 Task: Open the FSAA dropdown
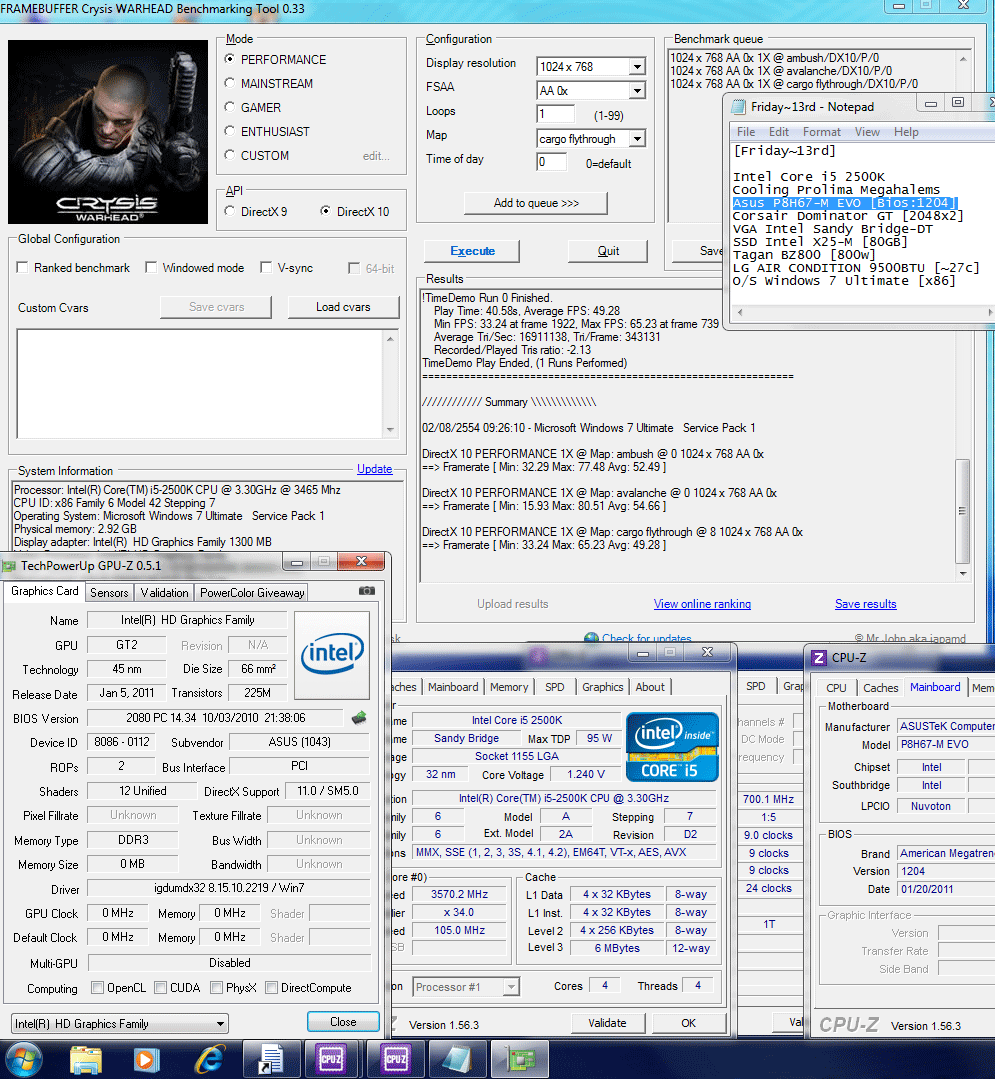pyautogui.click(x=637, y=91)
